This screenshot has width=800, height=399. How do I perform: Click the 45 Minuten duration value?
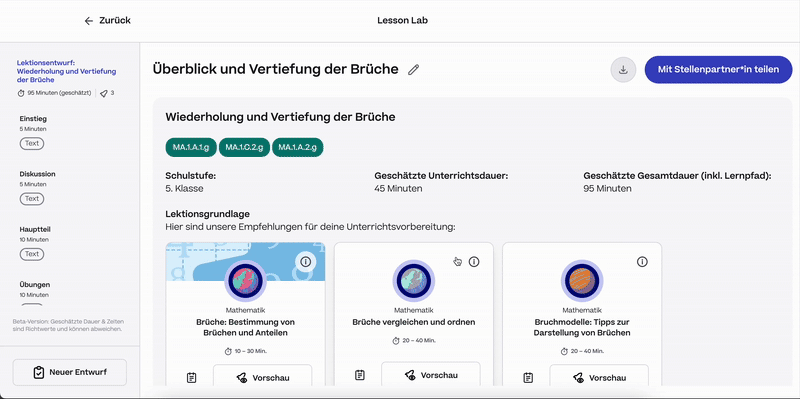pyautogui.click(x=398, y=189)
